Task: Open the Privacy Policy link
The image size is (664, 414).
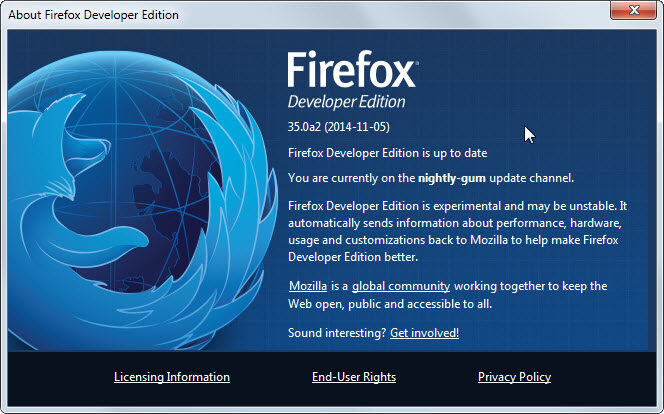Action: pyautogui.click(x=515, y=377)
